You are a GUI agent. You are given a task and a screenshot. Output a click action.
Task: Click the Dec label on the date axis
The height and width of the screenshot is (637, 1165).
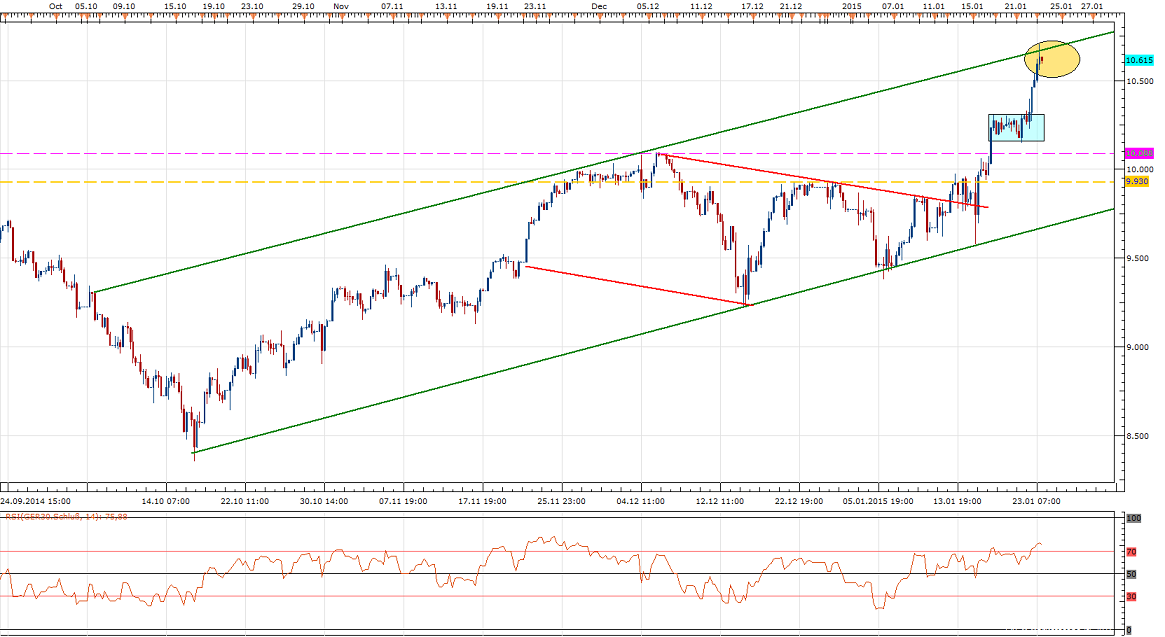598,7
